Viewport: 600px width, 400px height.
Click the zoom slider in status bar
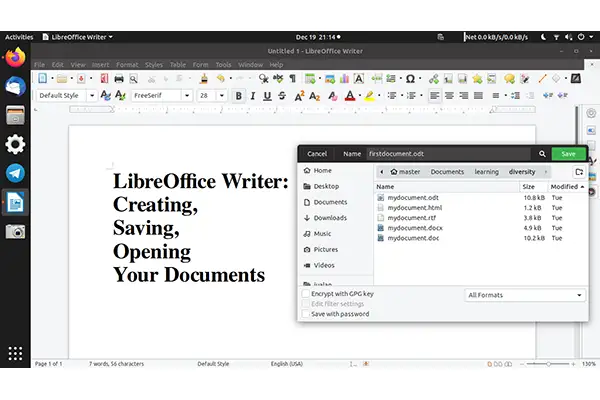coord(548,364)
